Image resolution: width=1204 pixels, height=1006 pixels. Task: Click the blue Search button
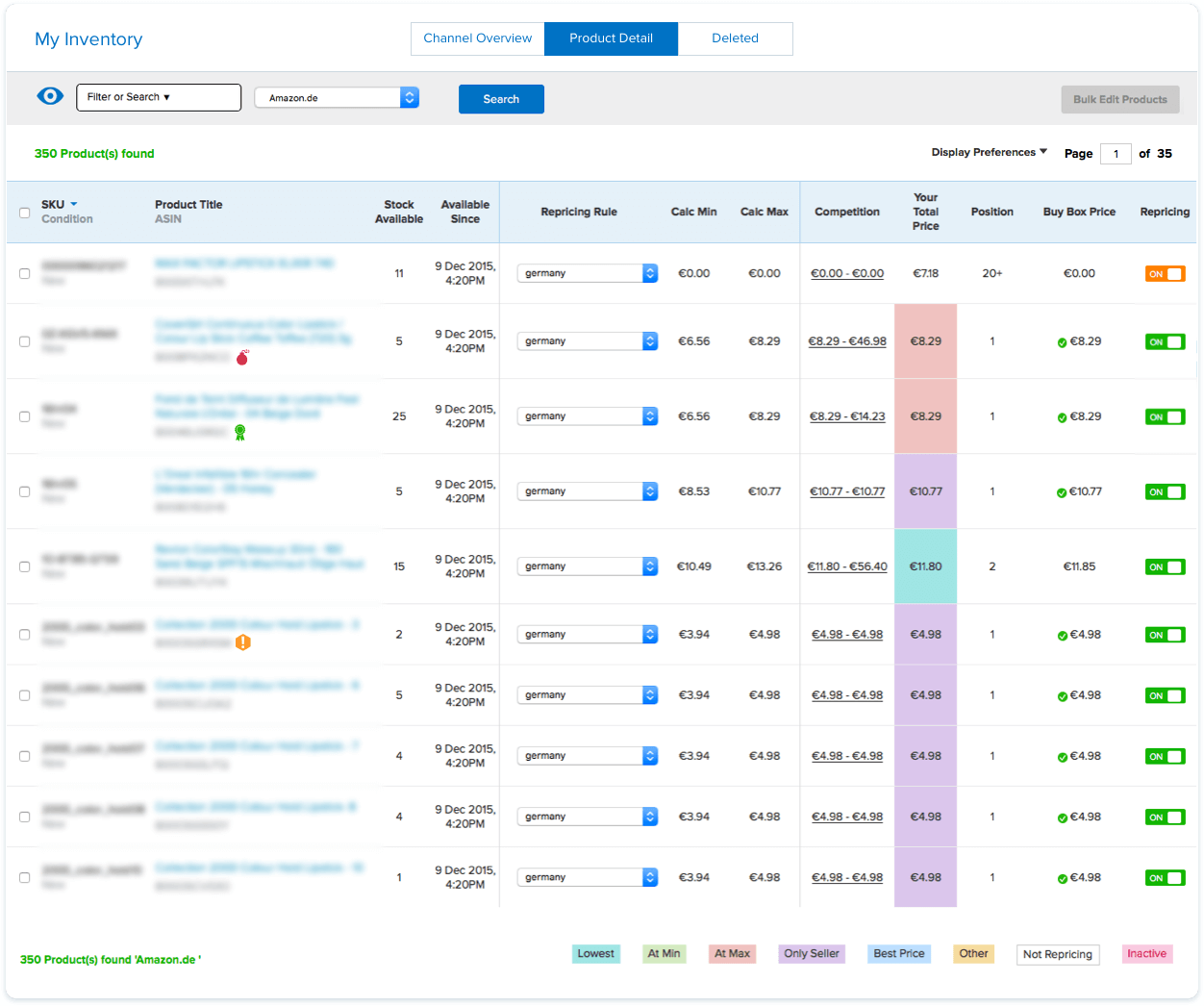[x=501, y=99]
